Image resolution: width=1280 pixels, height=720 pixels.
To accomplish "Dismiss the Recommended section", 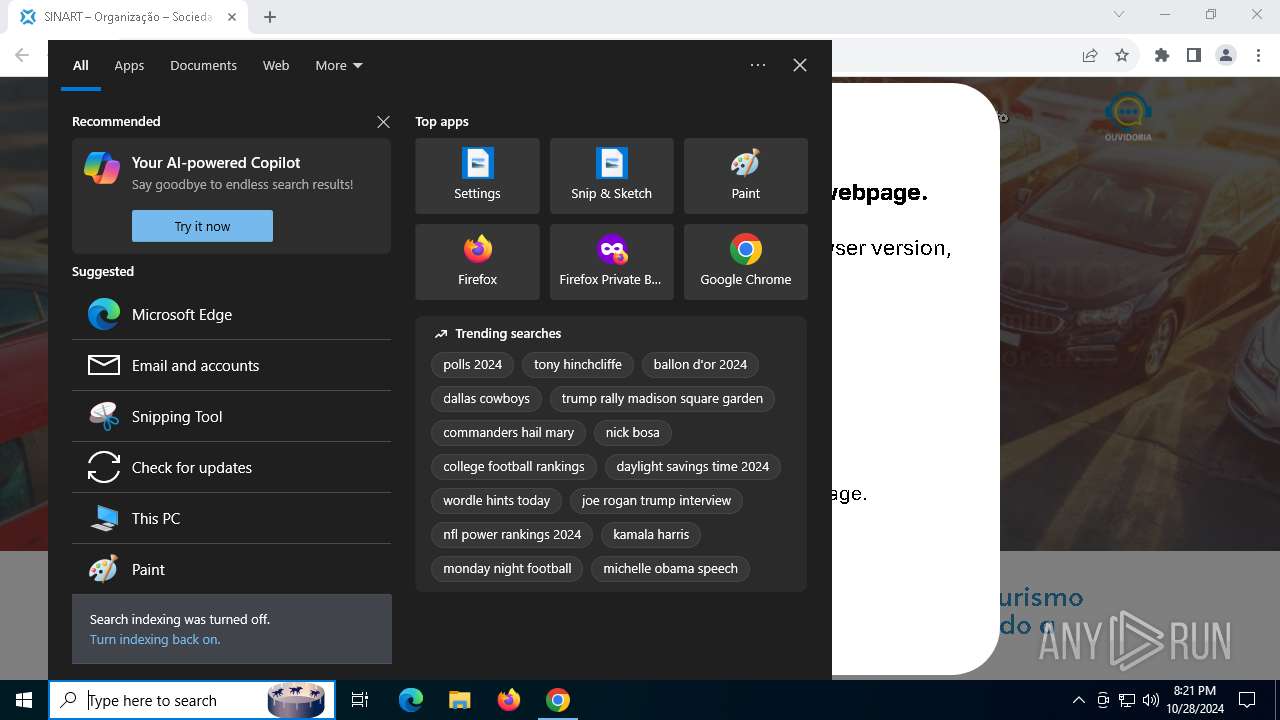I will [x=383, y=121].
